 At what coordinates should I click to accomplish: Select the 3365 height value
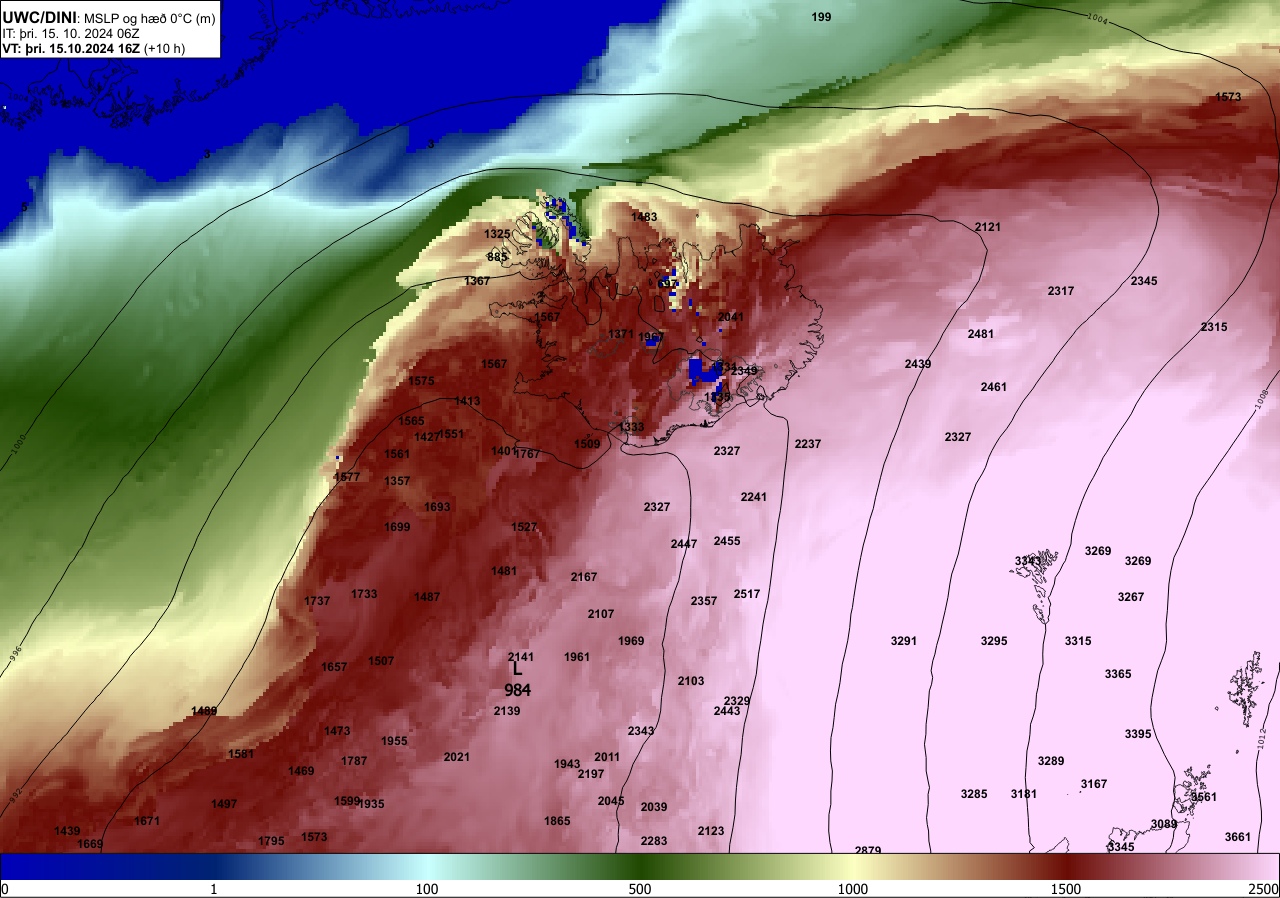click(1118, 674)
